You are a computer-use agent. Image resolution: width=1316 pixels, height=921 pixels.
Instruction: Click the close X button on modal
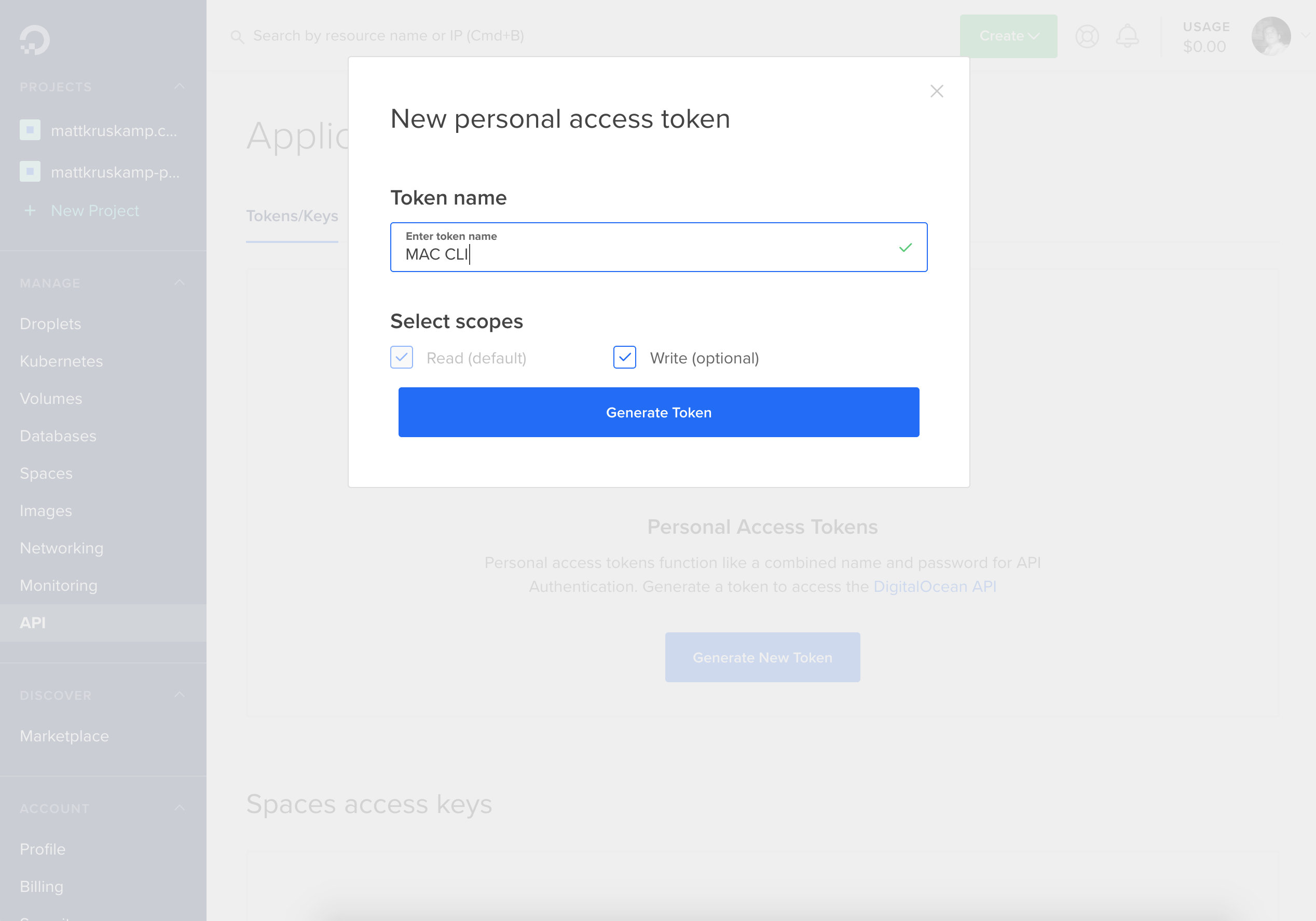(937, 91)
